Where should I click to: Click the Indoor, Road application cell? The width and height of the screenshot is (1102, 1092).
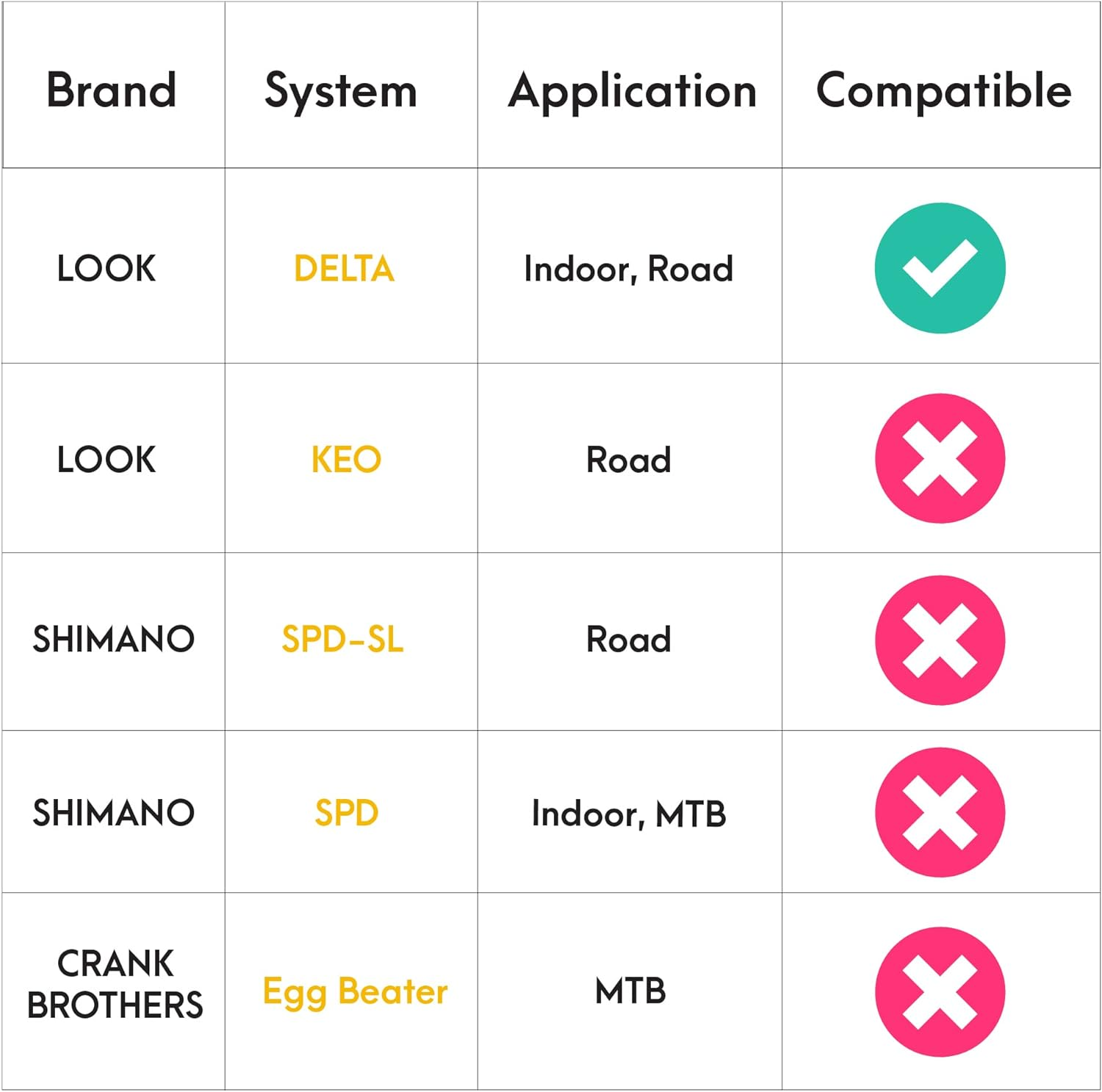click(x=628, y=269)
